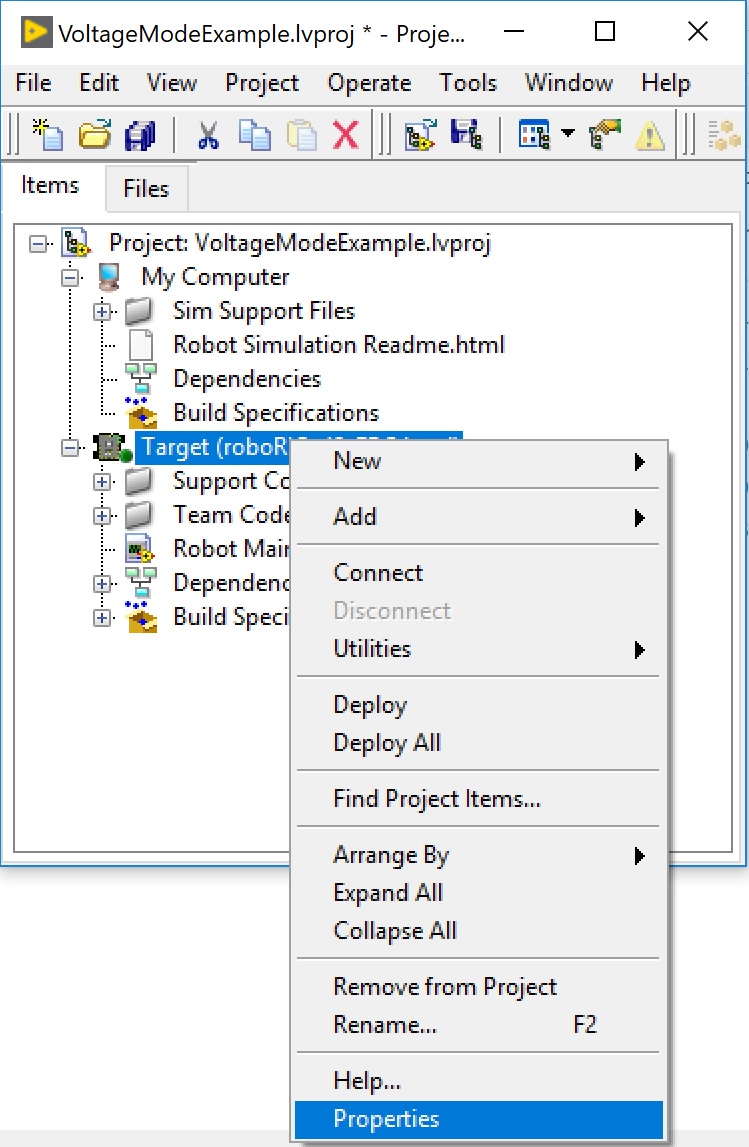The width and height of the screenshot is (749, 1147).
Task: Open the Operate menu
Action: pyautogui.click(x=369, y=83)
